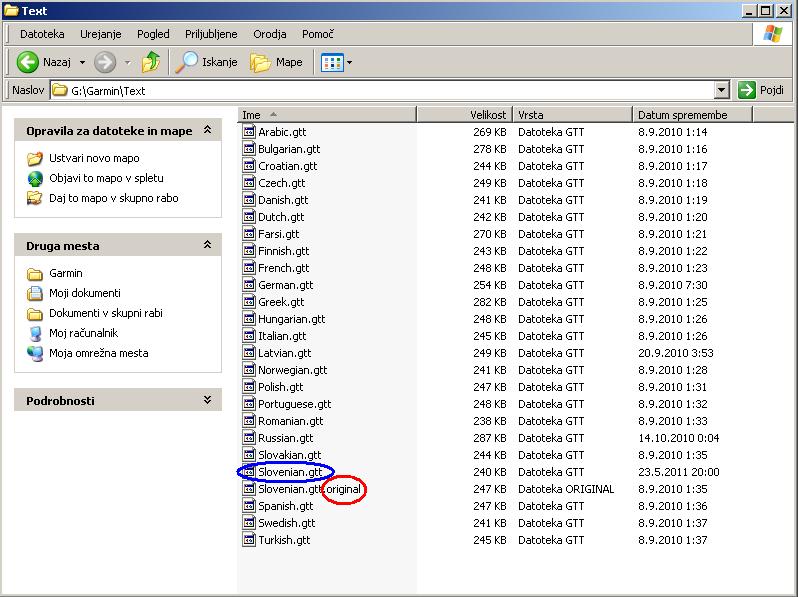Image resolution: width=798 pixels, height=597 pixels.
Task: Select the Norwegian.gtt file icon
Action: click(x=249, y=370)
